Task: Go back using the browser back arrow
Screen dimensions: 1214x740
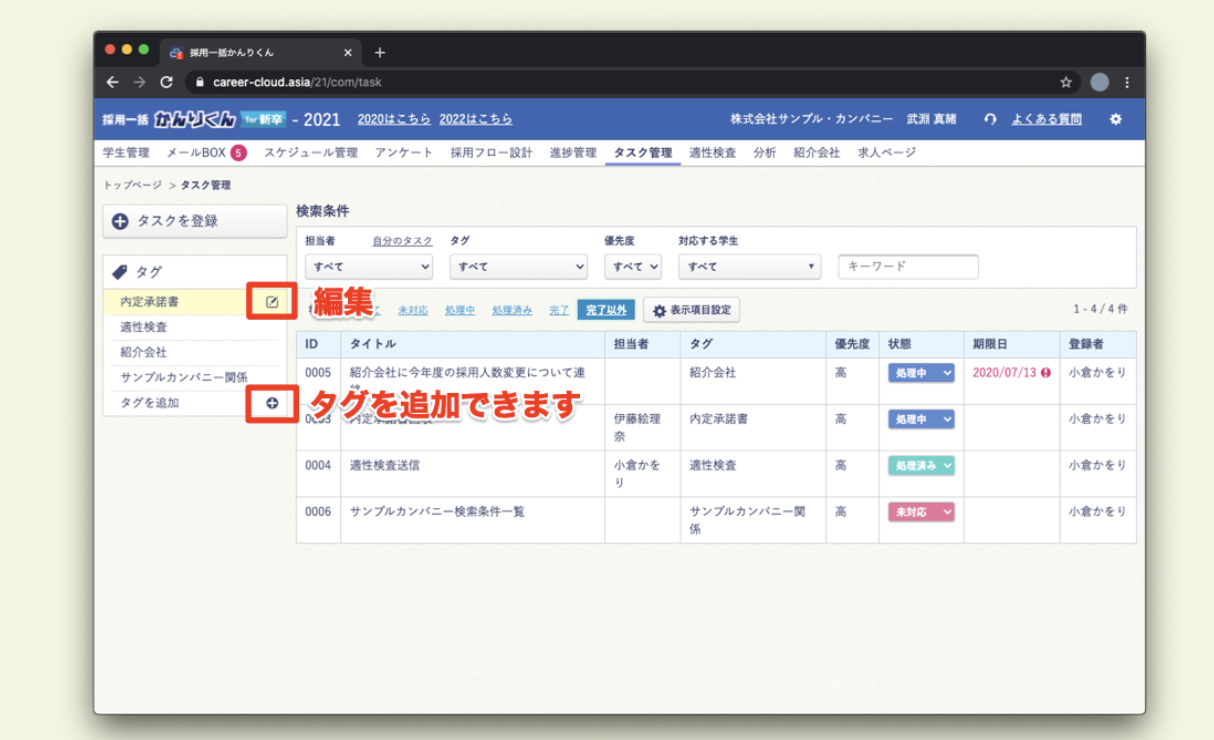Action: (112, 82)
